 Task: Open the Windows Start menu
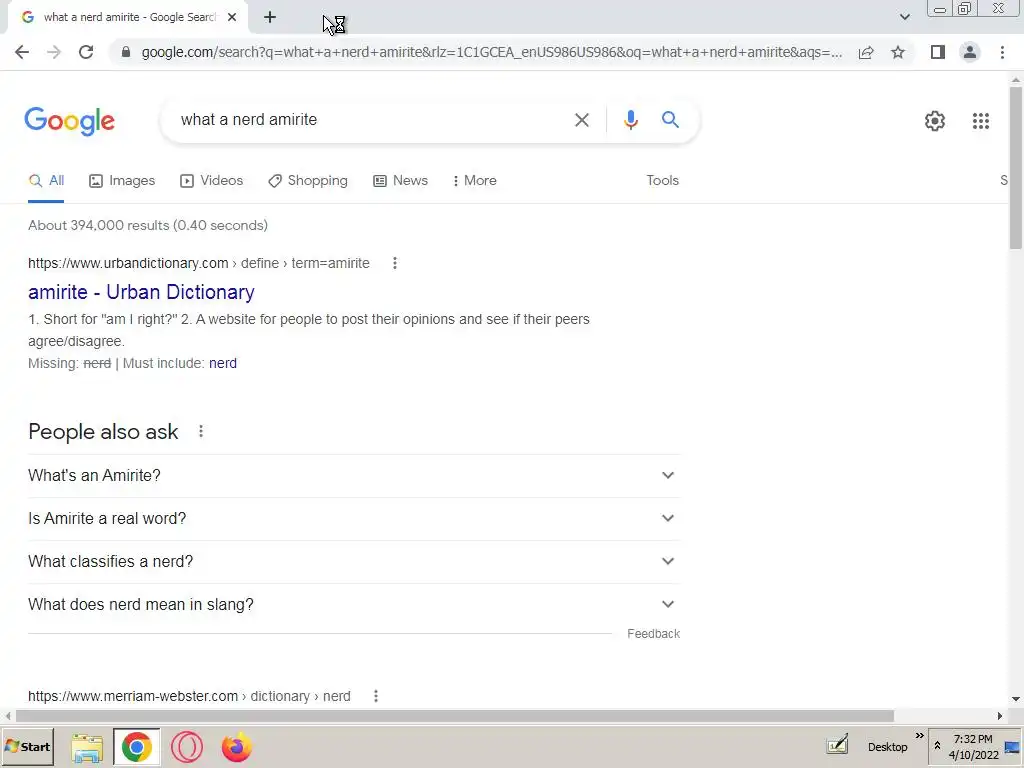(27, 747)
